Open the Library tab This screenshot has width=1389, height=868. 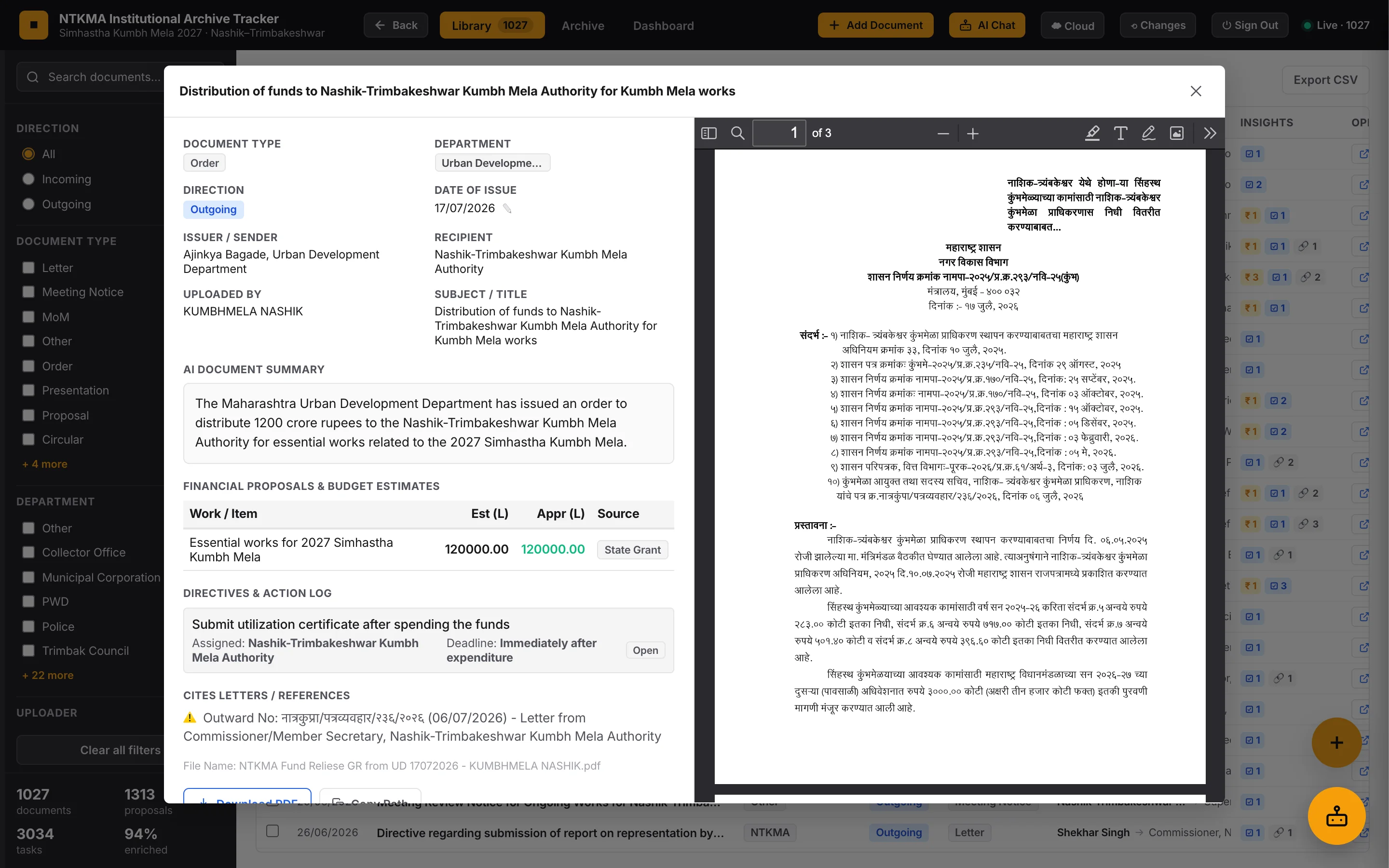(x=492, y=25)
